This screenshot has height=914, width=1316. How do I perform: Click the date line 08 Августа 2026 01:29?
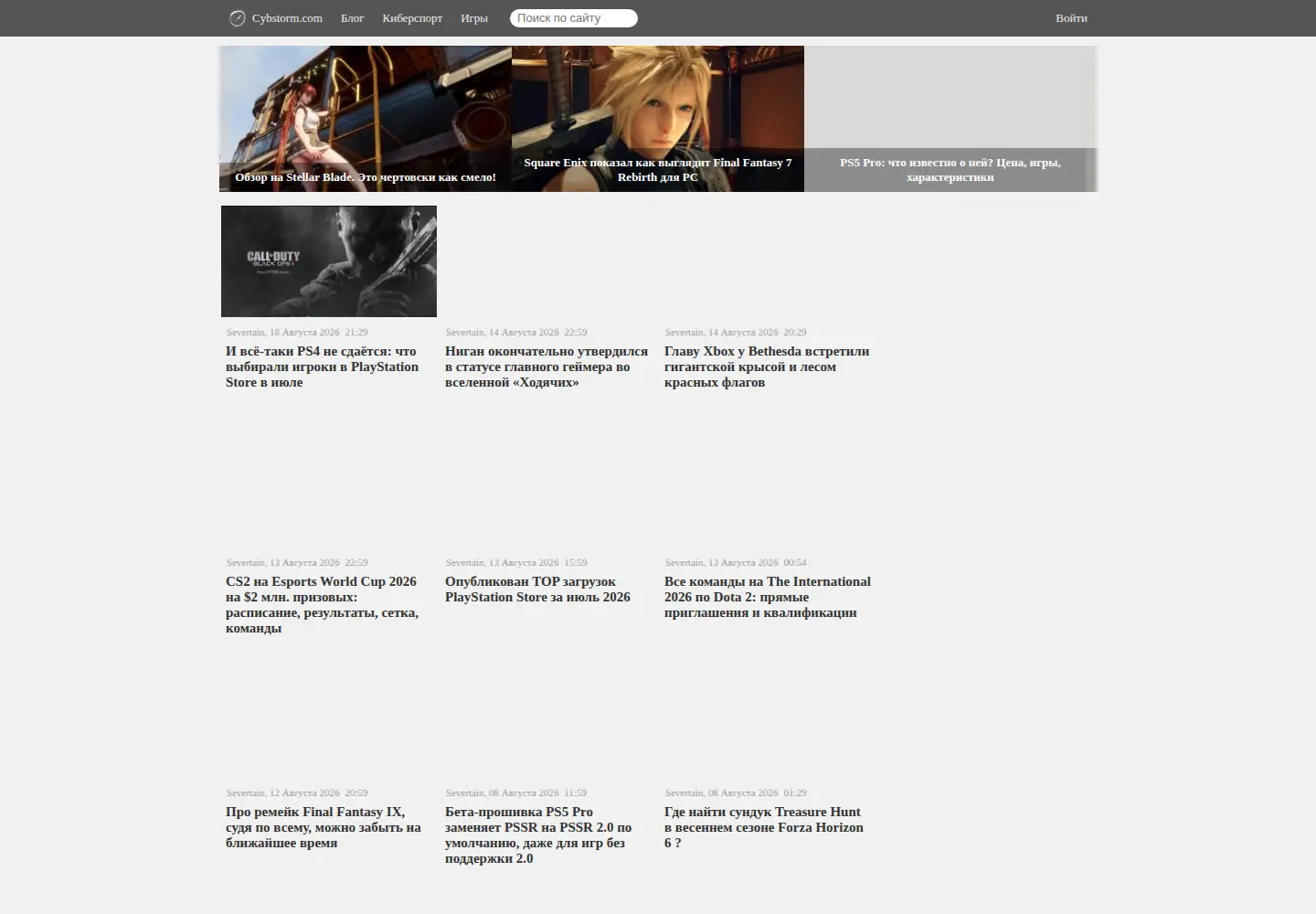pyautogui.click(x=736, y=793)
